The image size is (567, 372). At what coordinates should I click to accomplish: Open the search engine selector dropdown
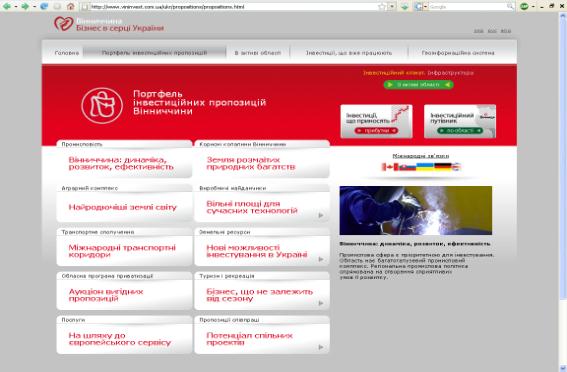(426, 7)
